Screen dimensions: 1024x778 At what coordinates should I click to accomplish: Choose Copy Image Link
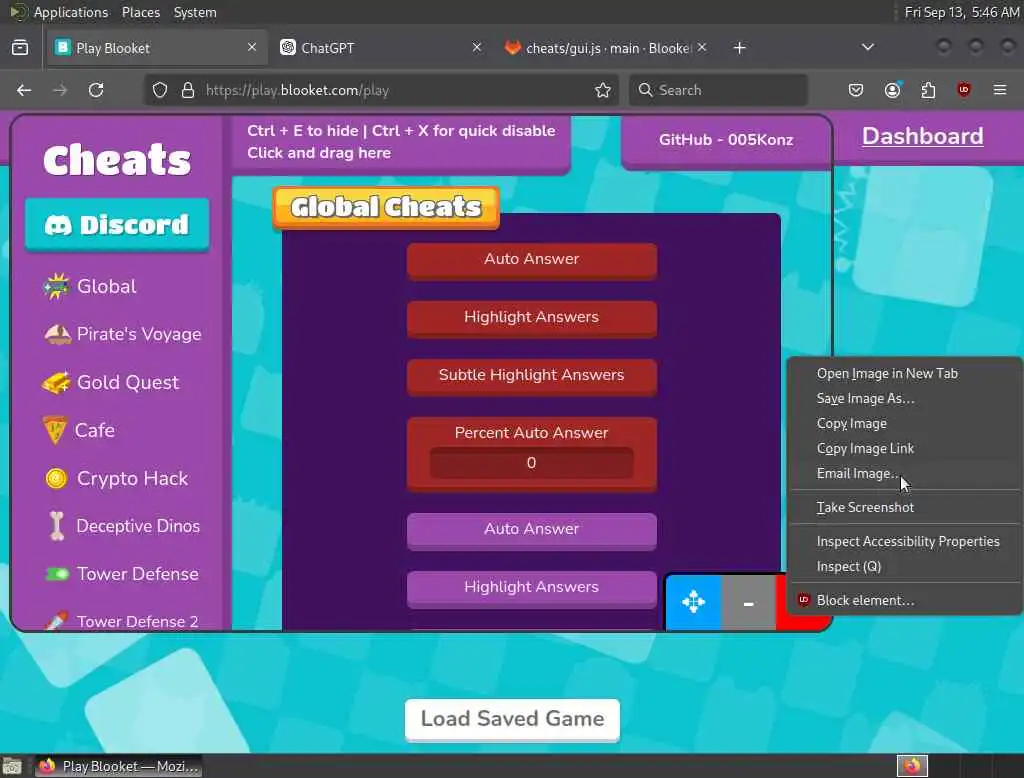point(904,449)
